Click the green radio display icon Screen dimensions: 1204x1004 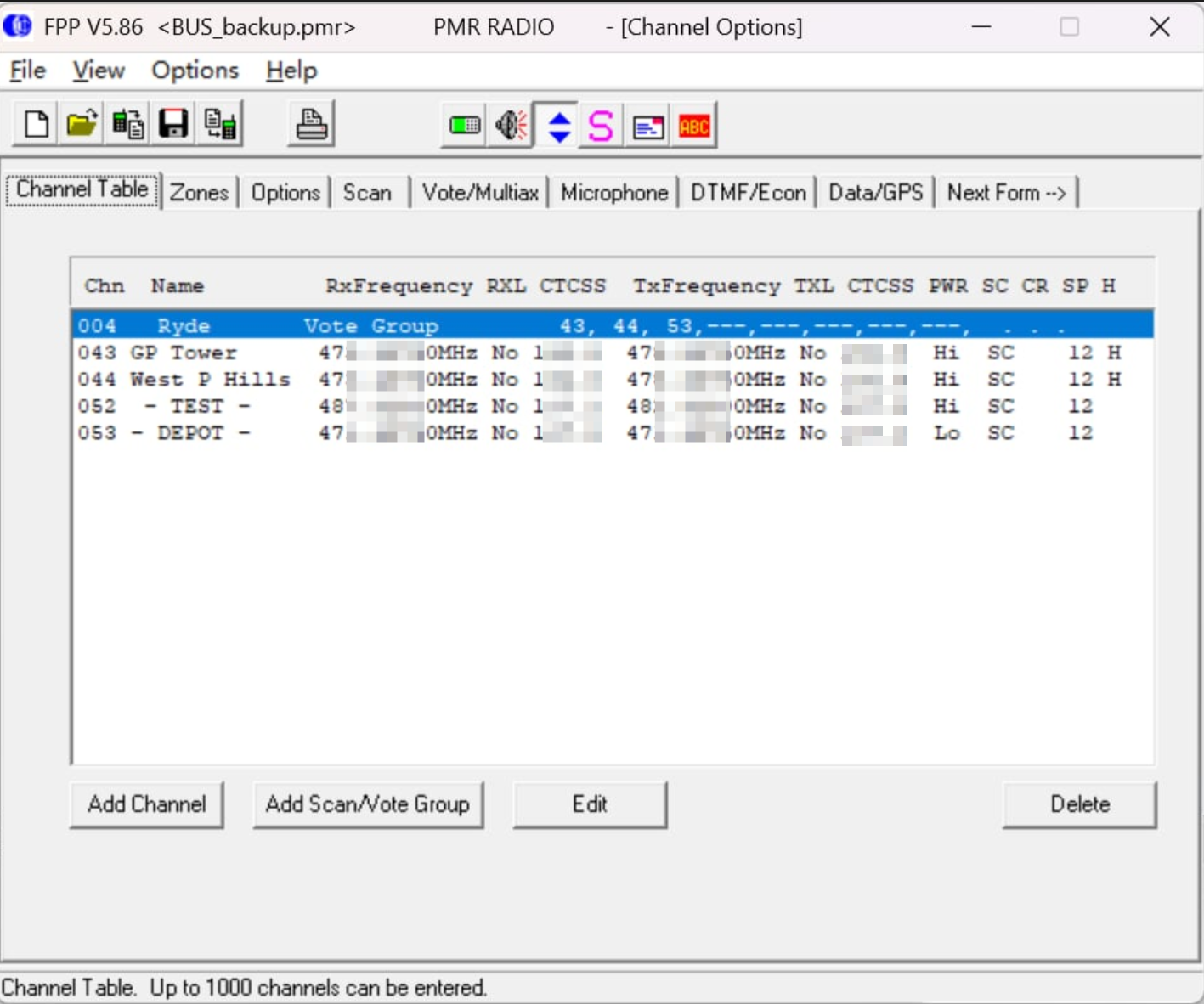(465, 127)
